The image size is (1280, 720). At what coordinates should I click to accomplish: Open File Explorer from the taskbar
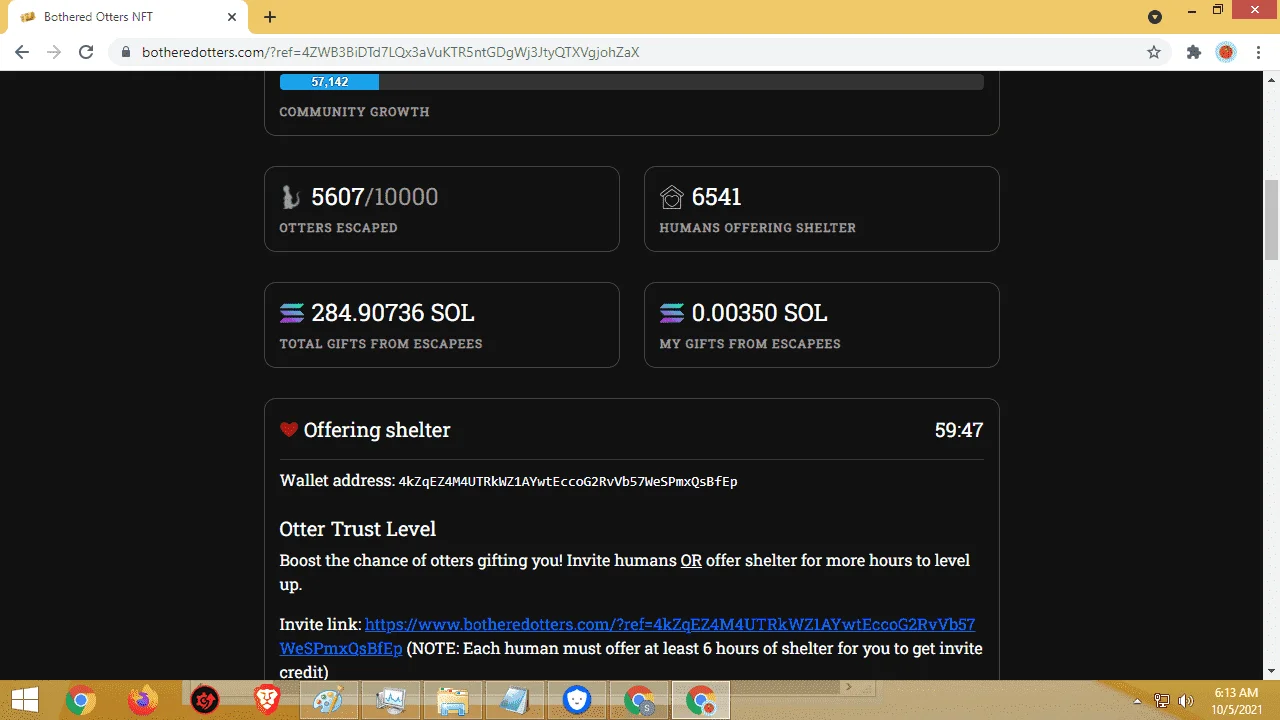(452, 700)
